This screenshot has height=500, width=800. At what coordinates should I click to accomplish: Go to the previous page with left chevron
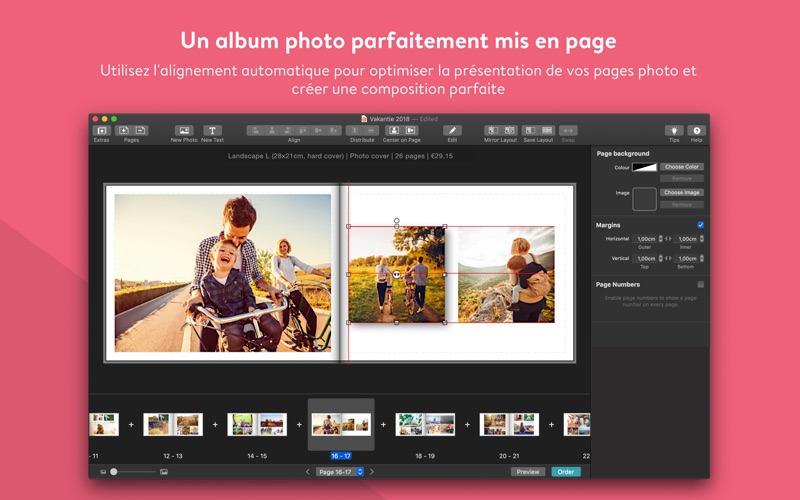point(308,472)
